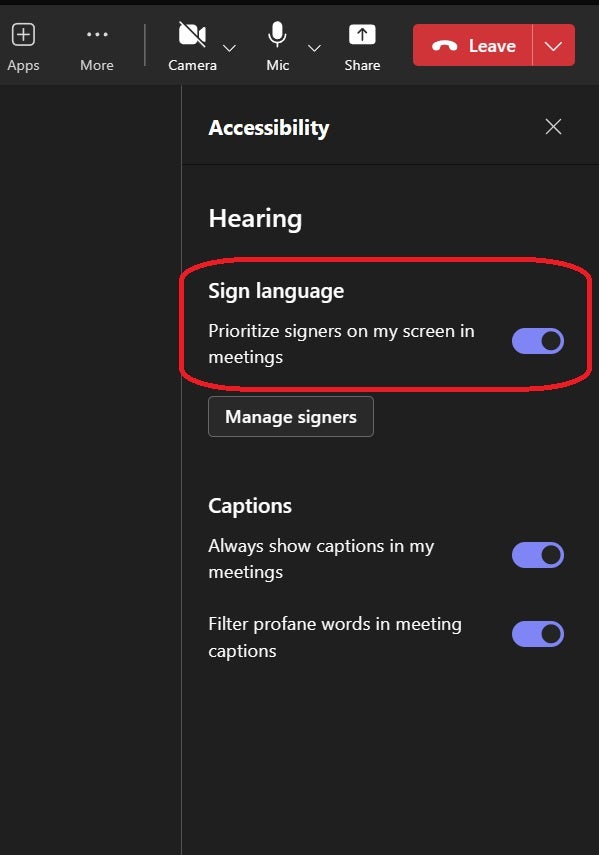Click the More options icon
The height and width of the screenshot is (855, 599).
pyautogui.click(x=96, y=34)
